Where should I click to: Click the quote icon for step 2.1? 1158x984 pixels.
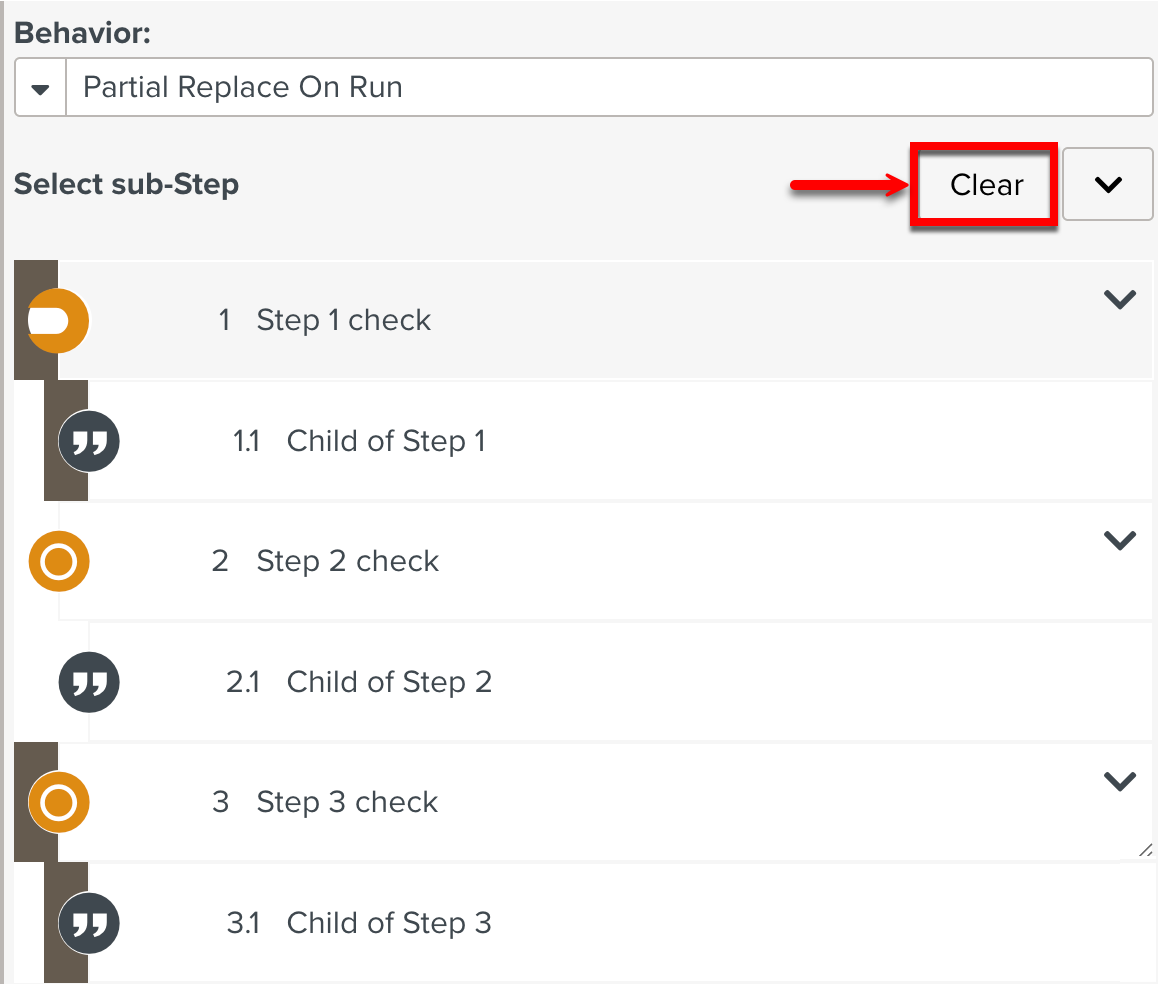pyautogui.click(x=89, y=682)
